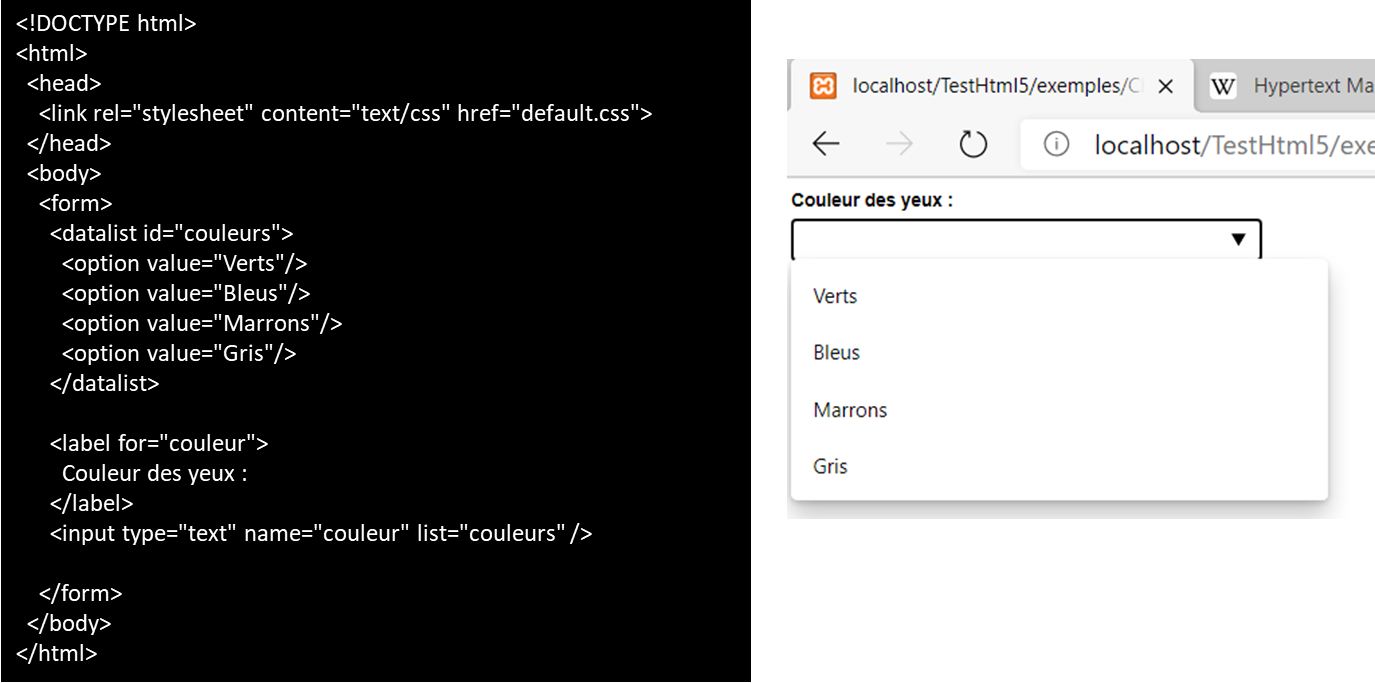Click the datalist id="couleurs" code line
Image resolution: width=1375 pixels, height=683 pixels.
172,233
